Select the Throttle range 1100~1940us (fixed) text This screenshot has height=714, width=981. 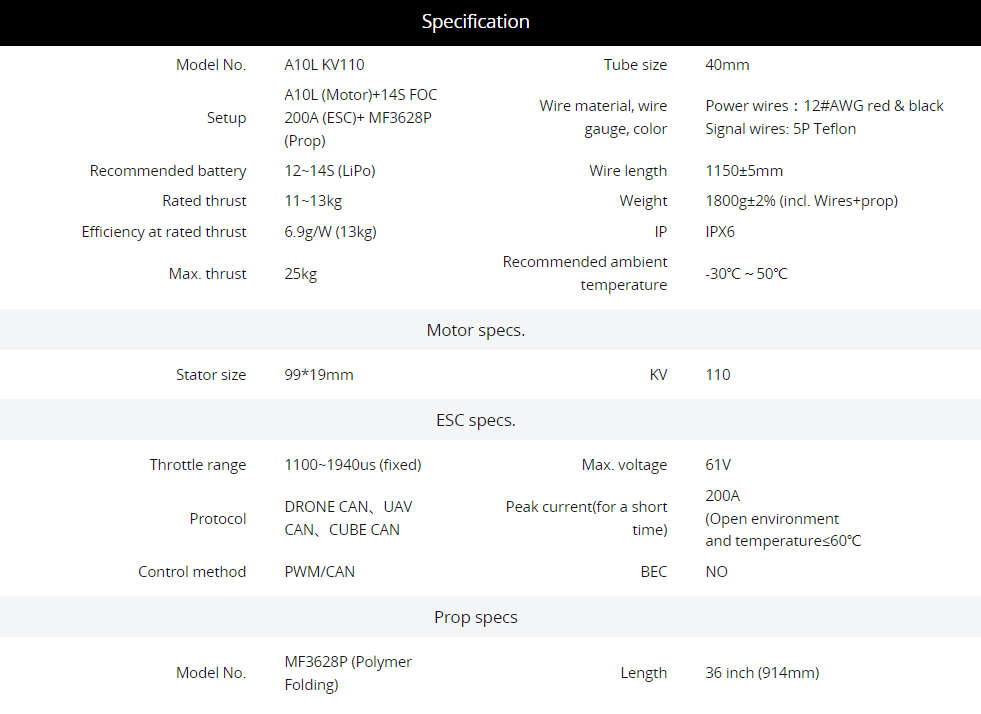pyautogui.click(x=353, y=464)
